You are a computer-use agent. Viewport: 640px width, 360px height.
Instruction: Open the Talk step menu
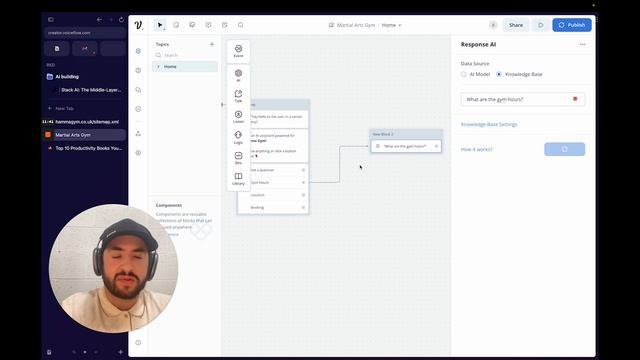tap(238, 96)
